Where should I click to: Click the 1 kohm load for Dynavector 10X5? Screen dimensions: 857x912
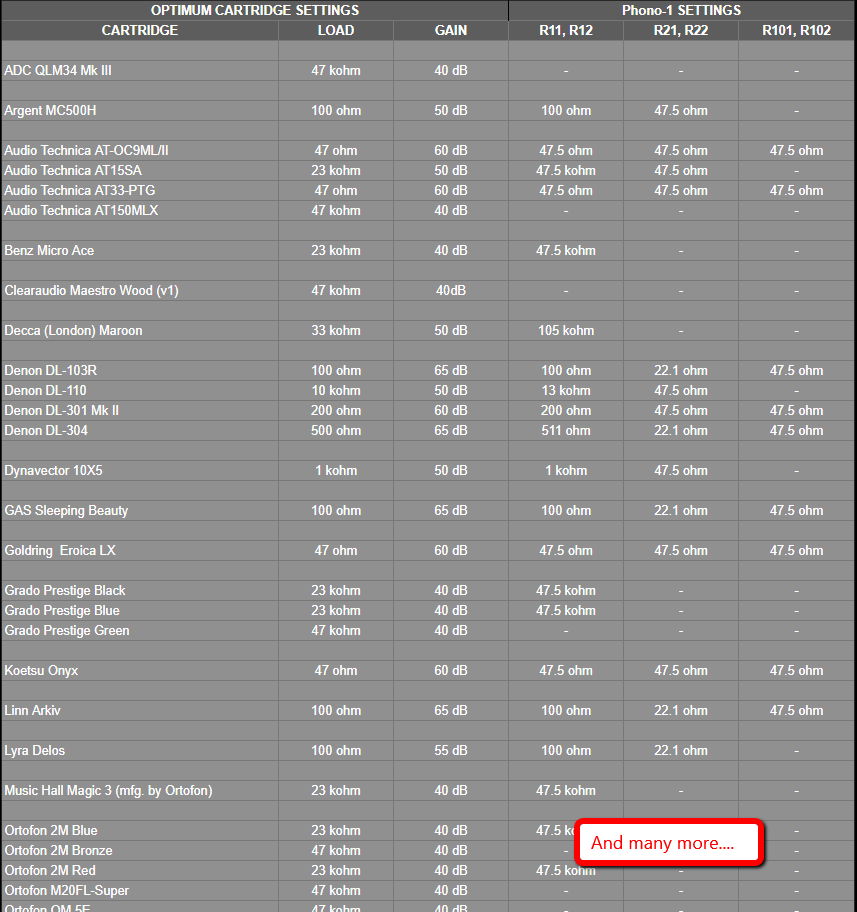point(336,471)
